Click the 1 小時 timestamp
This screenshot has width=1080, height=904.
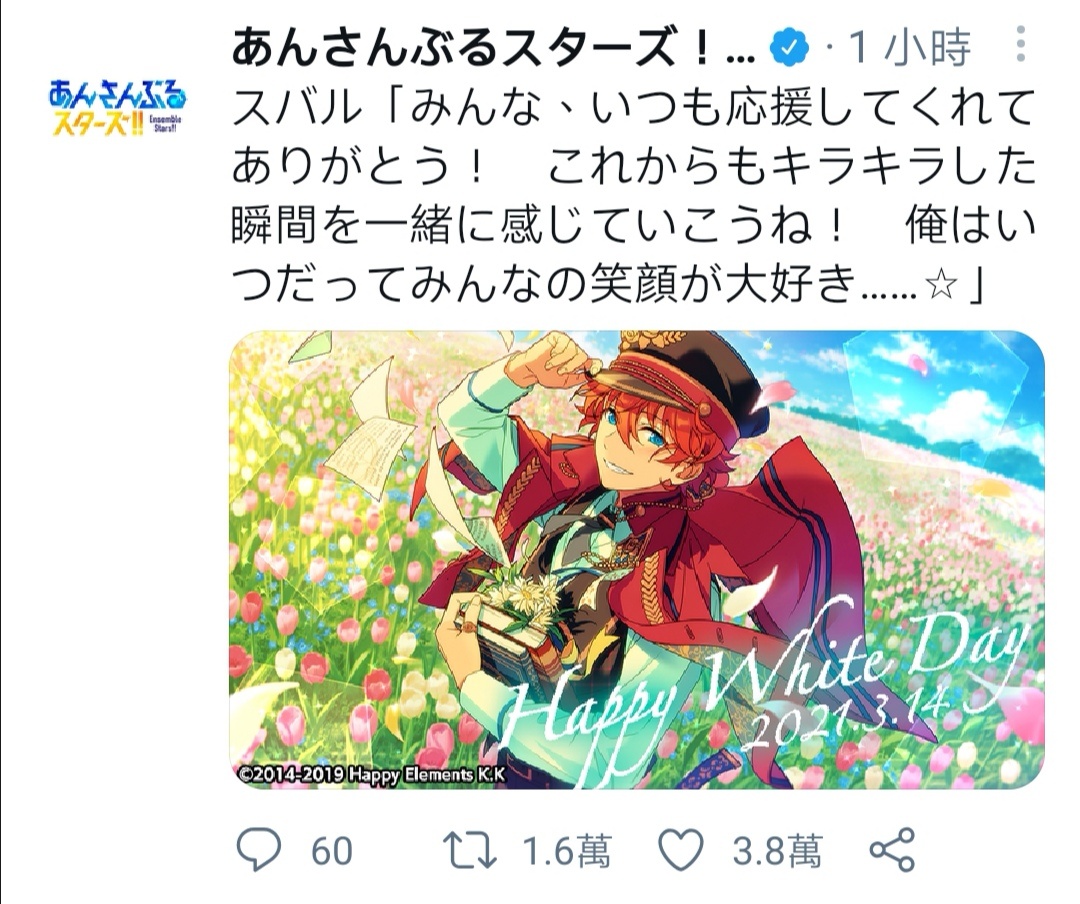(909, 48)
